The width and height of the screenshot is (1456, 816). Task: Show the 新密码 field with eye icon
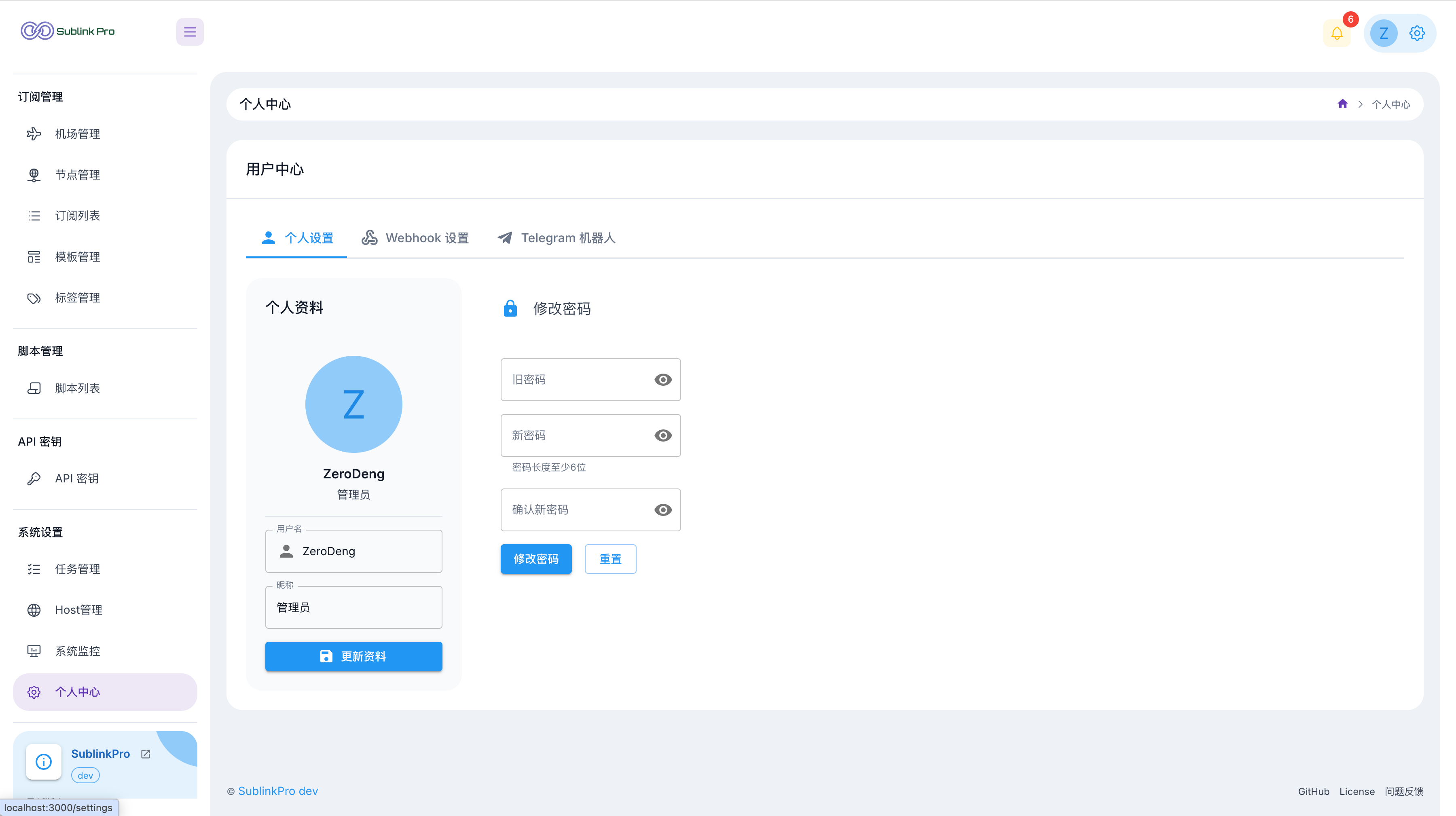coord(663,435)
